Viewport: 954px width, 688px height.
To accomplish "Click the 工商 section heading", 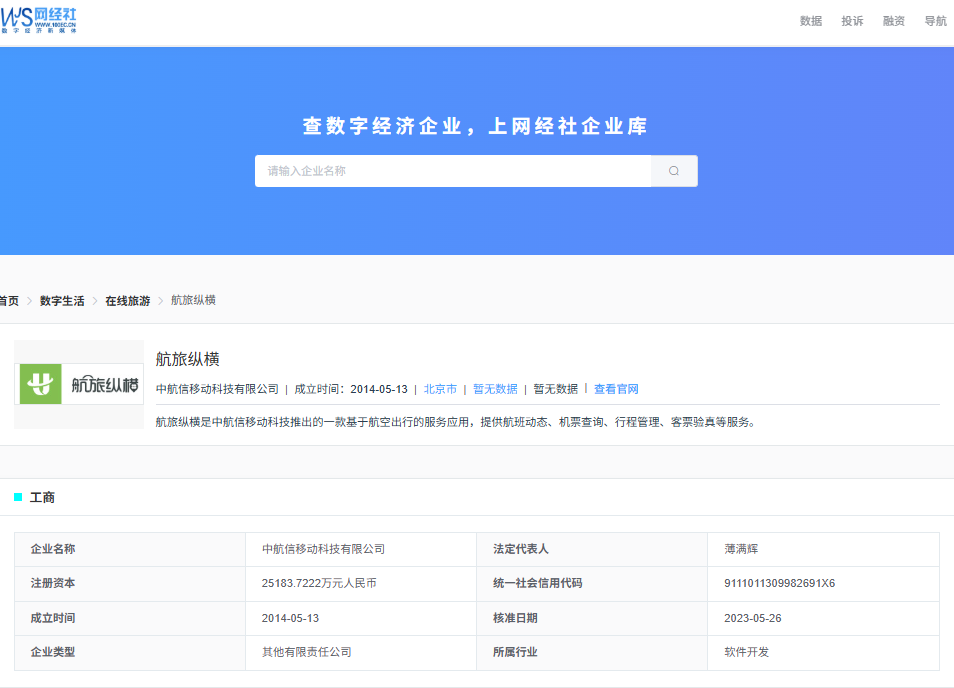I will point(42,498).
